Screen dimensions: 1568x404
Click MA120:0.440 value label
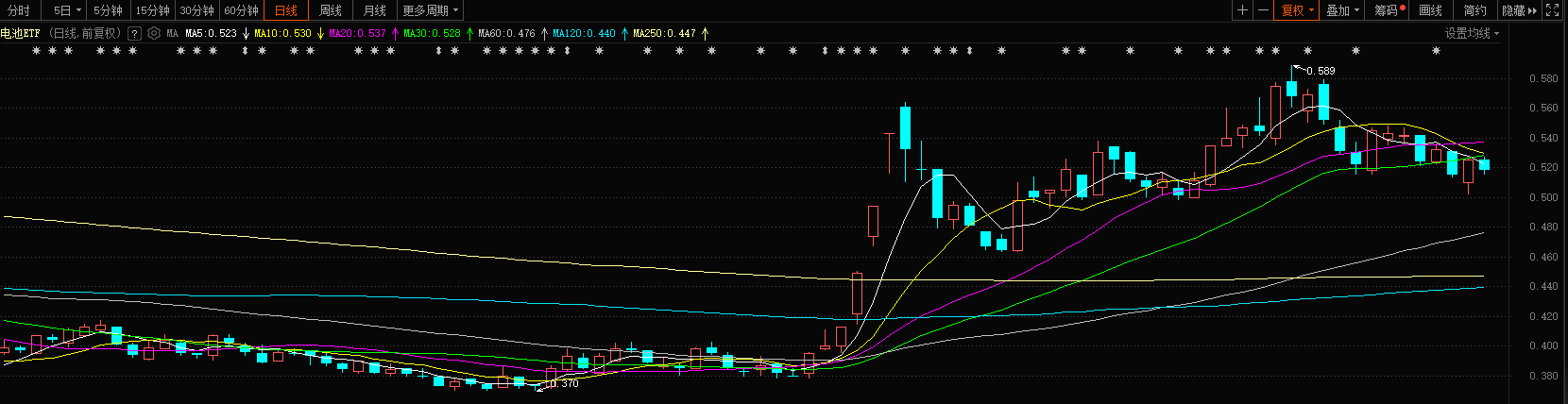(584, 33)
